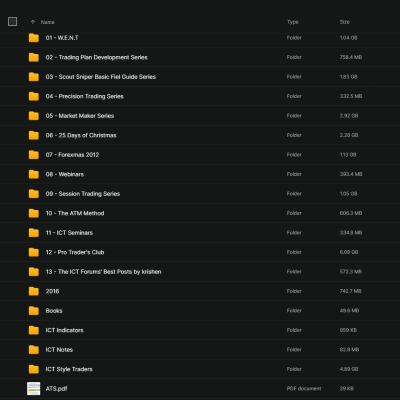Open 04 - Precision Trading Series name
Viewport: 400px width, 400px height.
tap(85, 96)
